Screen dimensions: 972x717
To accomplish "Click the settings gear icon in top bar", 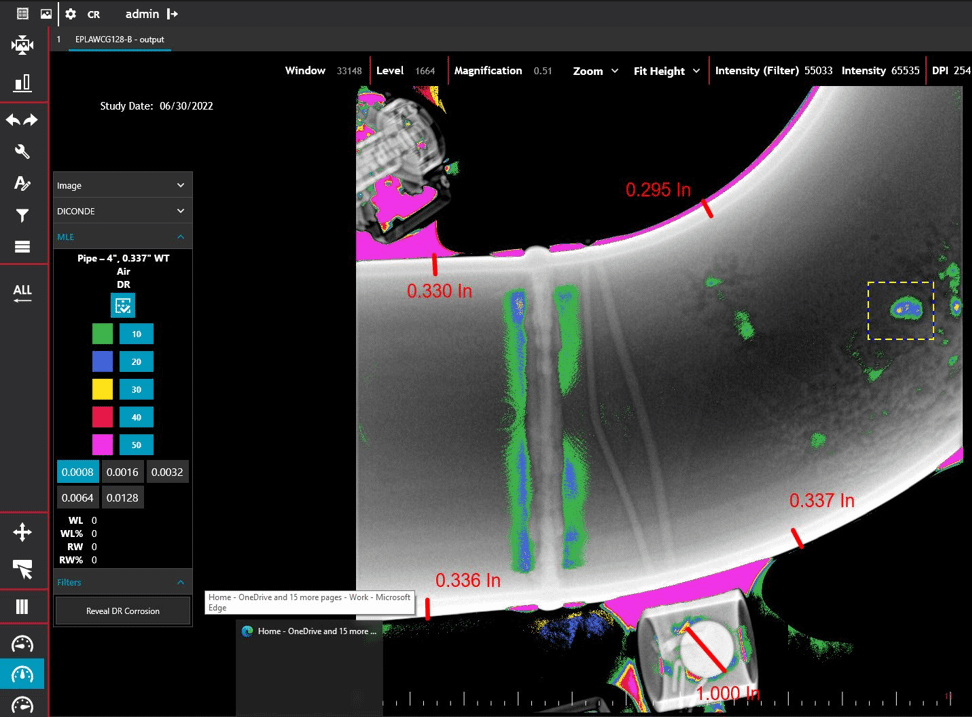I will click(x=70, y=14).
